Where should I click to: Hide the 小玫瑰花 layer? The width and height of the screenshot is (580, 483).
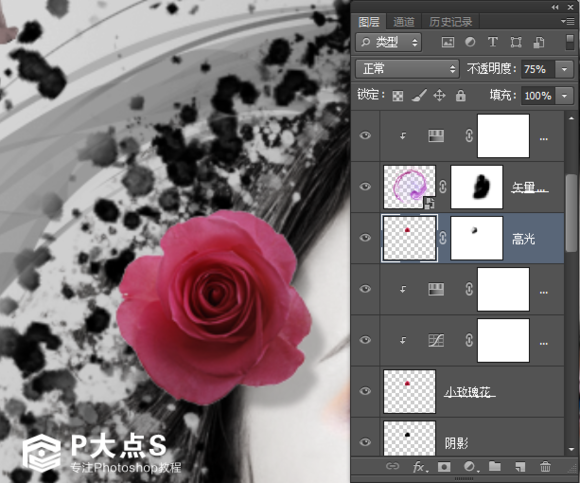point(365,391)
